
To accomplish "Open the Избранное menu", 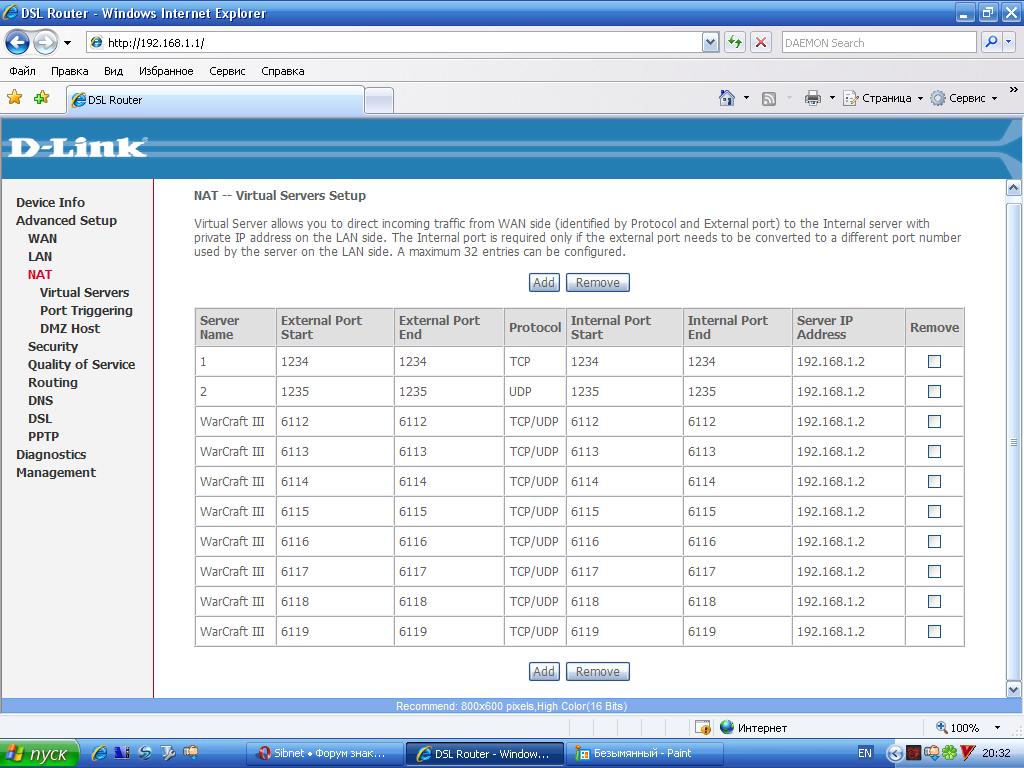I will (166, 71).
